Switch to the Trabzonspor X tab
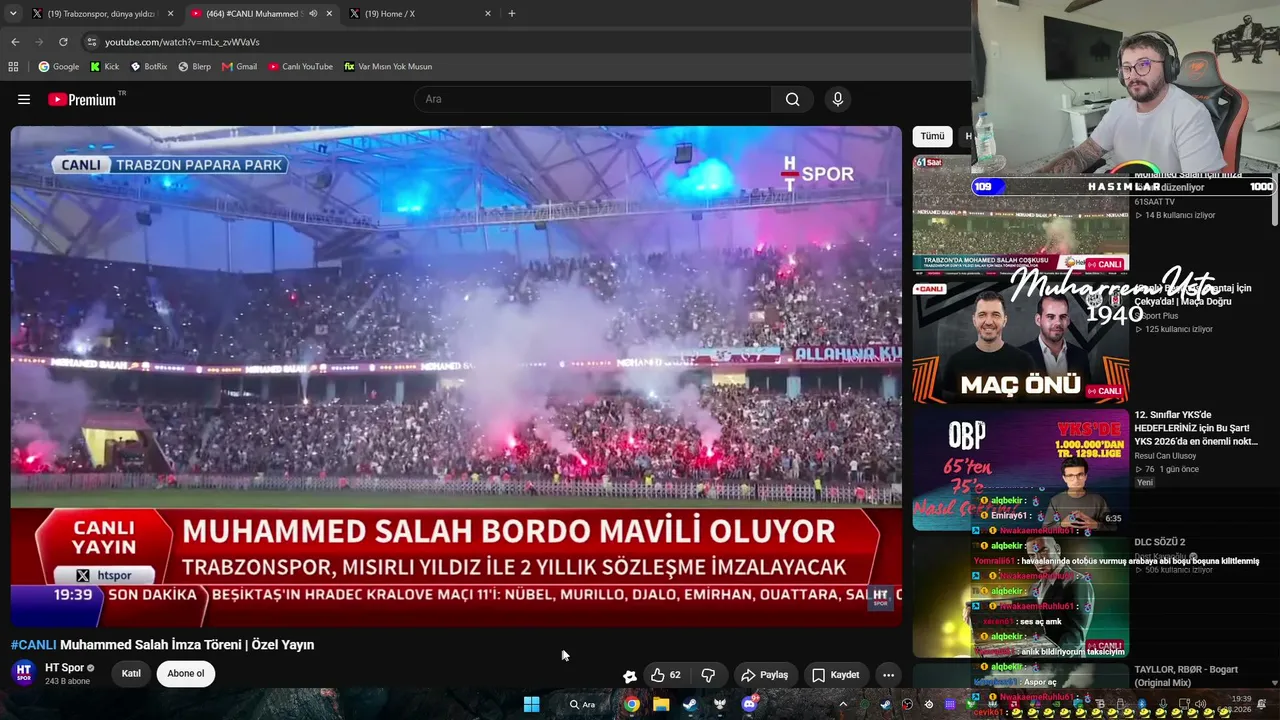Viewport: 1280px width, 720px height. coord(100,14)
